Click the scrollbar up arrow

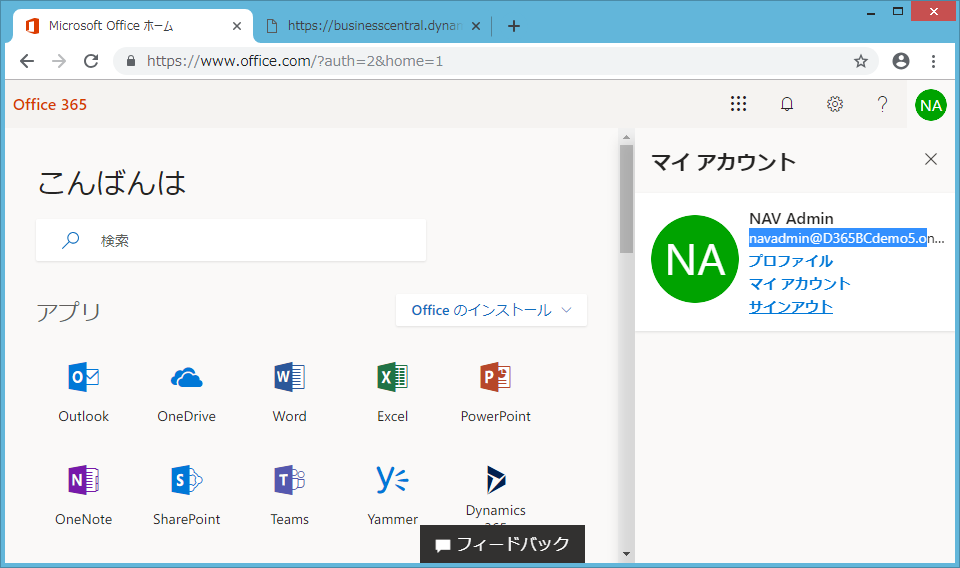[626, 137]
